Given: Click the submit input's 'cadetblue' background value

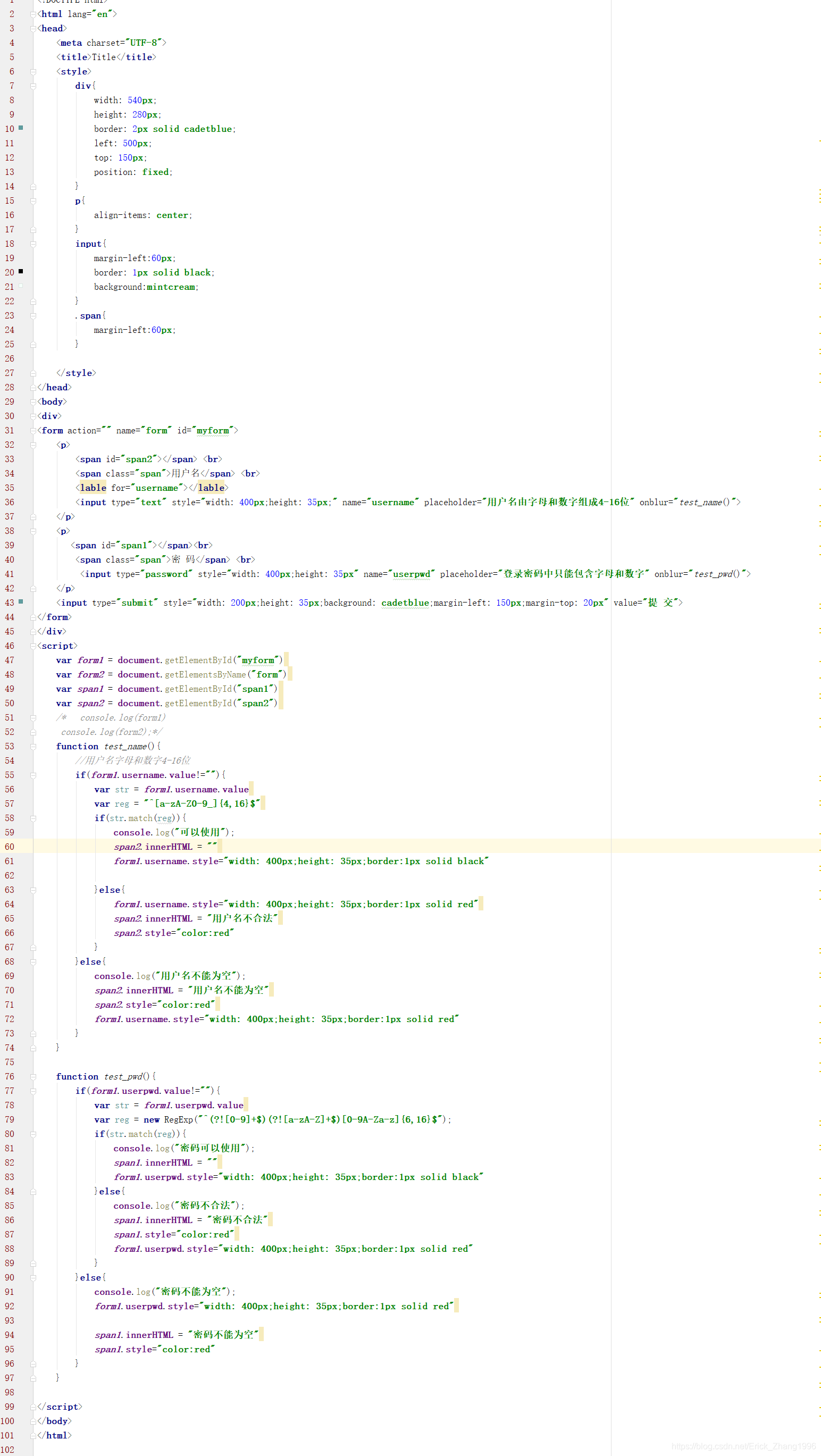Looking at the screenshot, I should click(405, 603).
